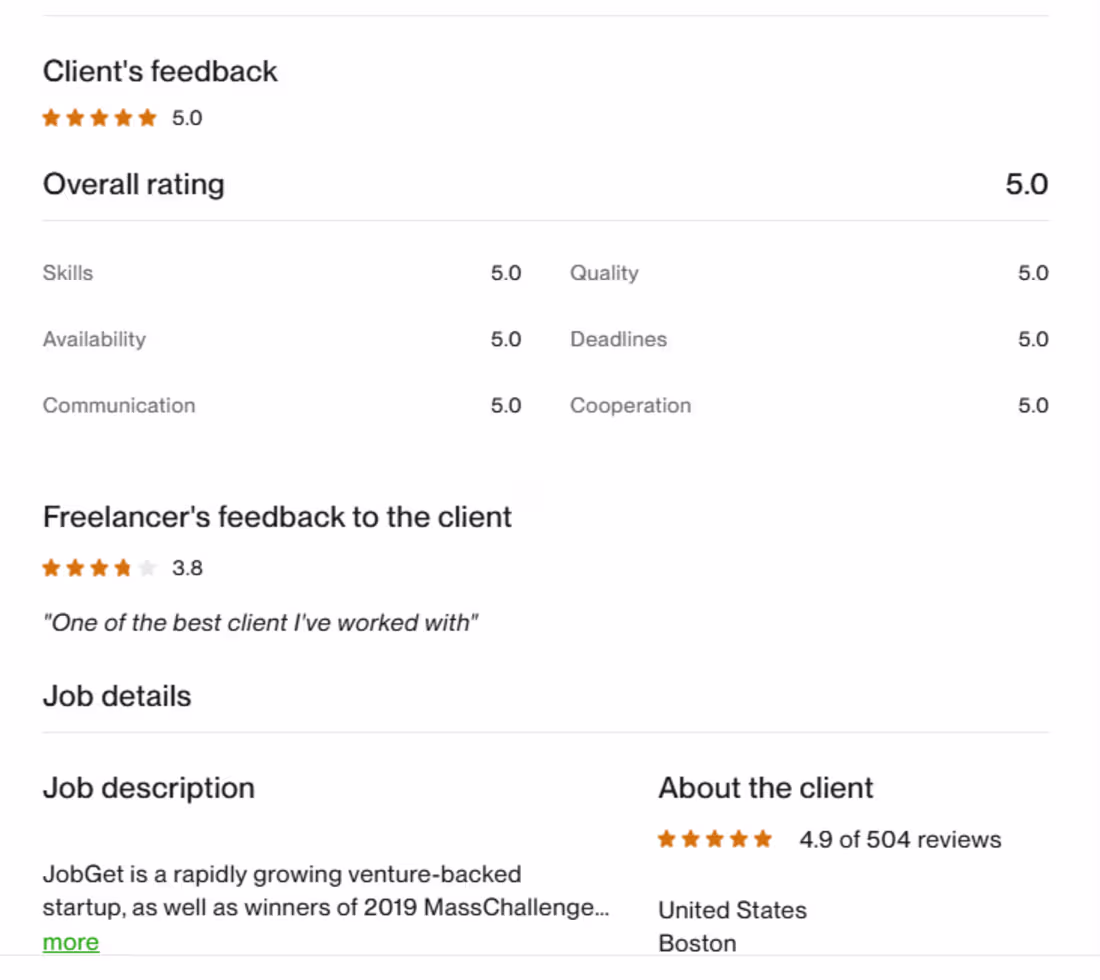Open the full description via the more link
Screen dimensions: 1100x980
70,941
